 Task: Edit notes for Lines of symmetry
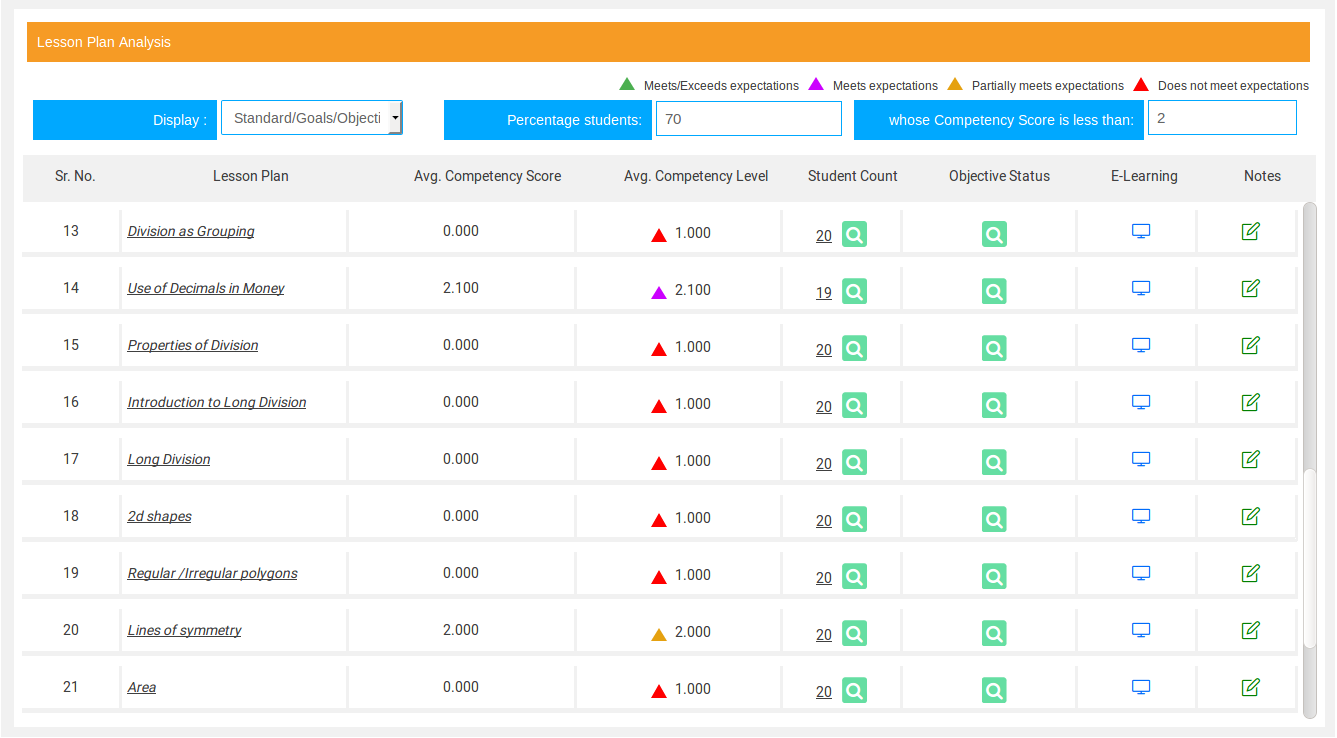(x=1250, y=630)
